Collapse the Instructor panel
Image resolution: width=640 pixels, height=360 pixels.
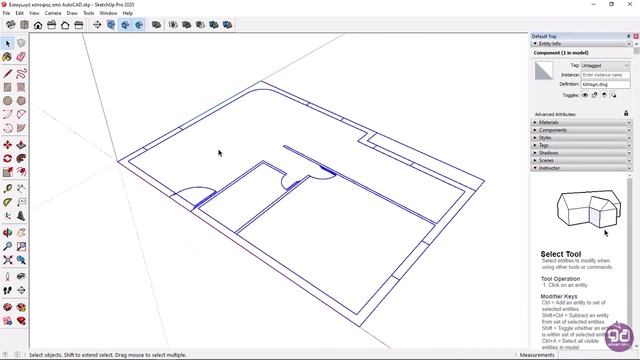tap(581, 168)
